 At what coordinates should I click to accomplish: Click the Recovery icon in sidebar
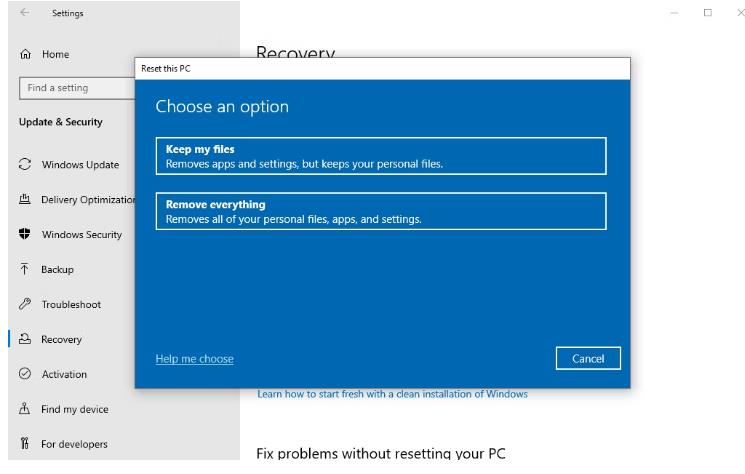25,339
